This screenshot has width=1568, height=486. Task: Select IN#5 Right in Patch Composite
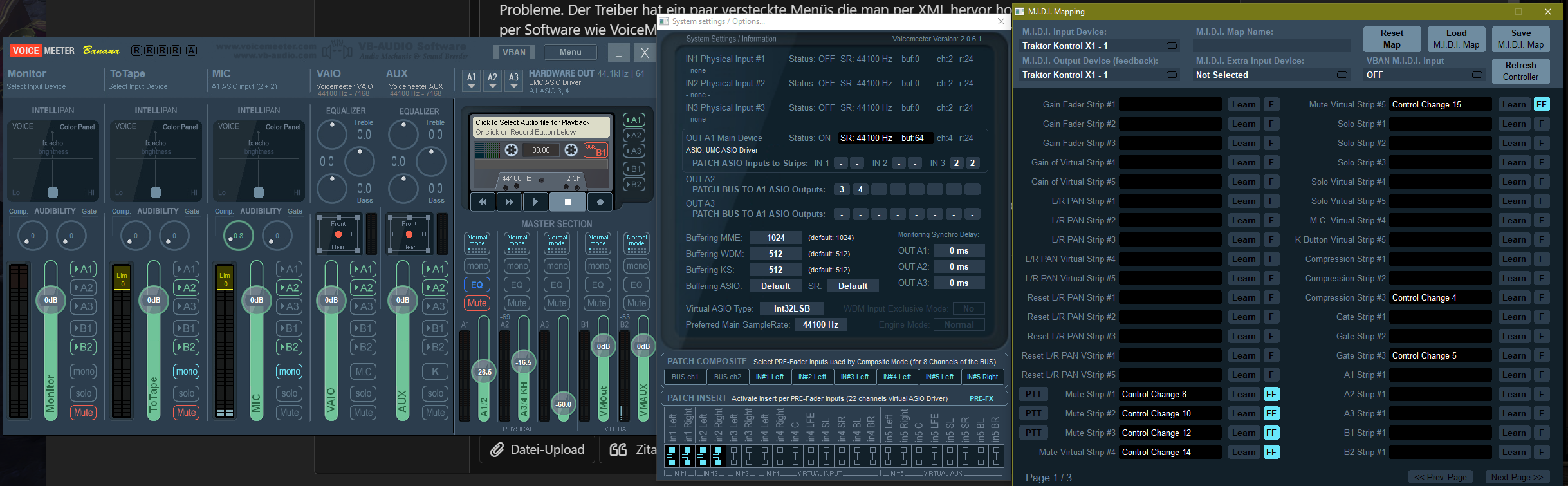pyautogui.click(x=982, y=377)
